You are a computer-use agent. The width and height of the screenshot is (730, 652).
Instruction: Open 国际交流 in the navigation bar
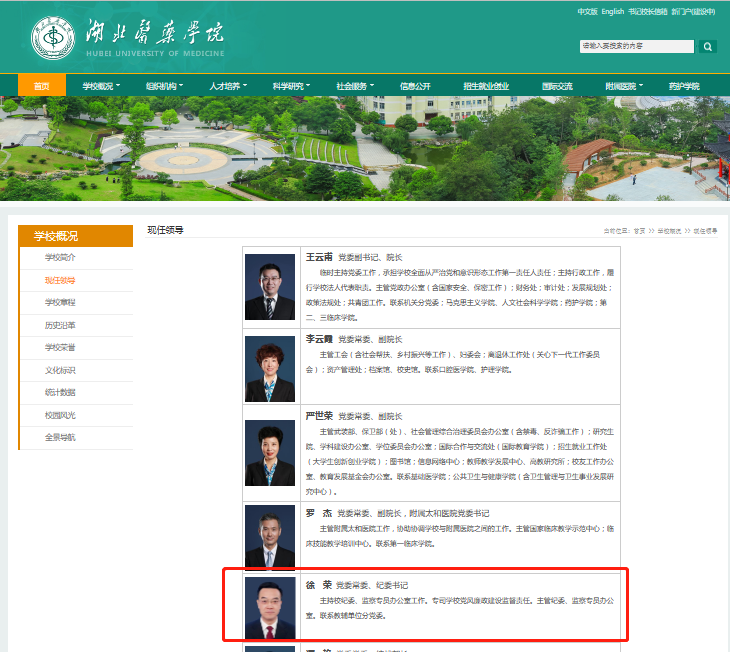(x=557, y=86)
